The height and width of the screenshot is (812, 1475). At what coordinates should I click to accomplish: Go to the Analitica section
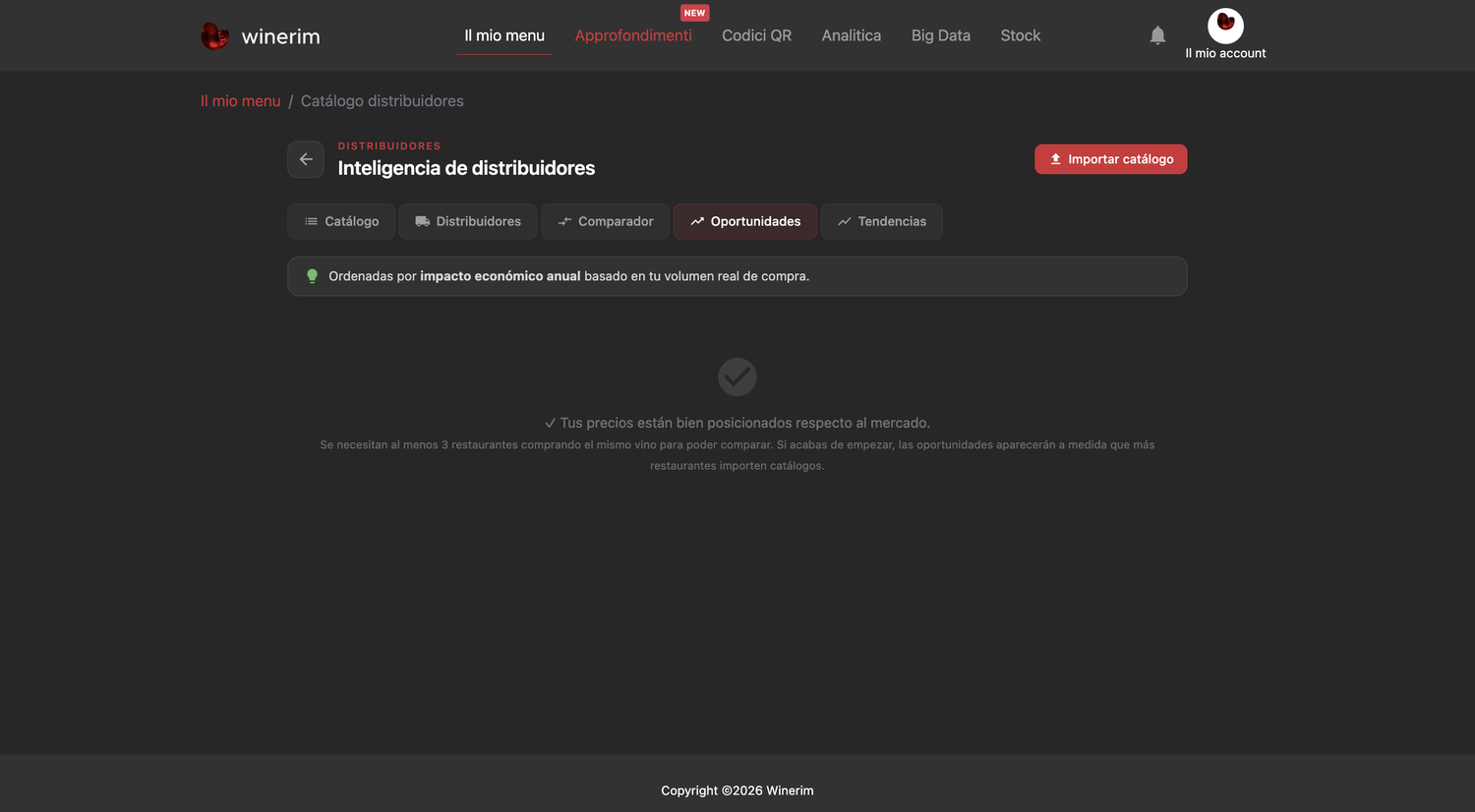(x=852, y=35)
